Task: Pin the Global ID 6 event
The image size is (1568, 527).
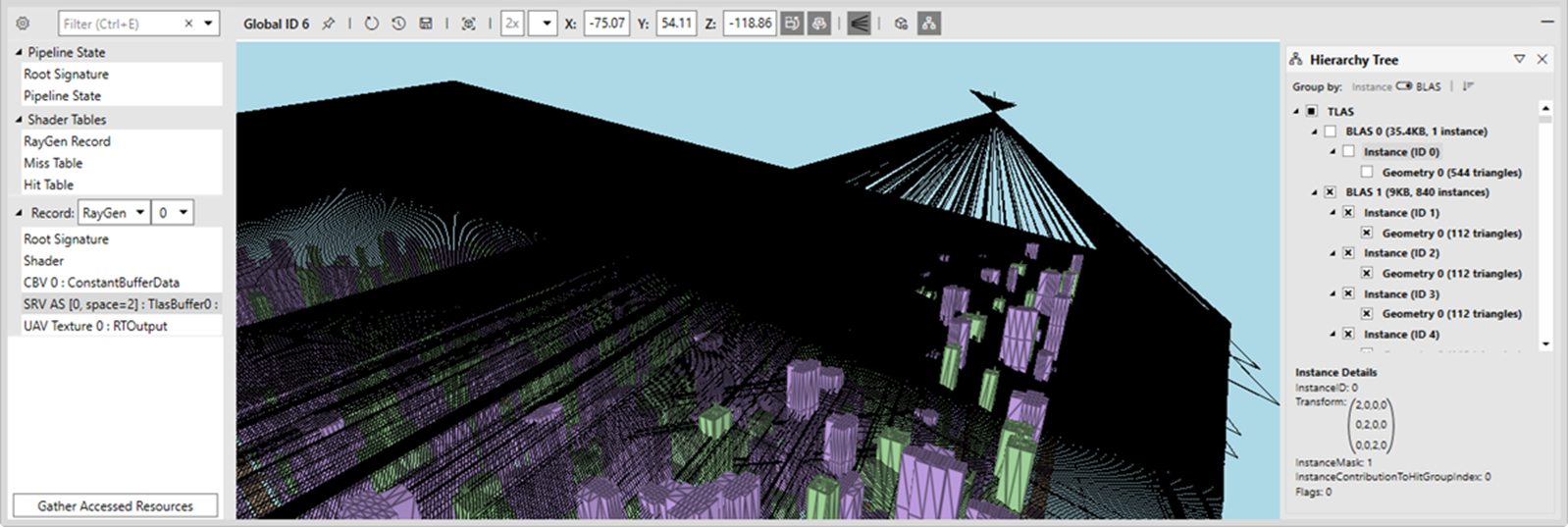Action: point(329,24)
